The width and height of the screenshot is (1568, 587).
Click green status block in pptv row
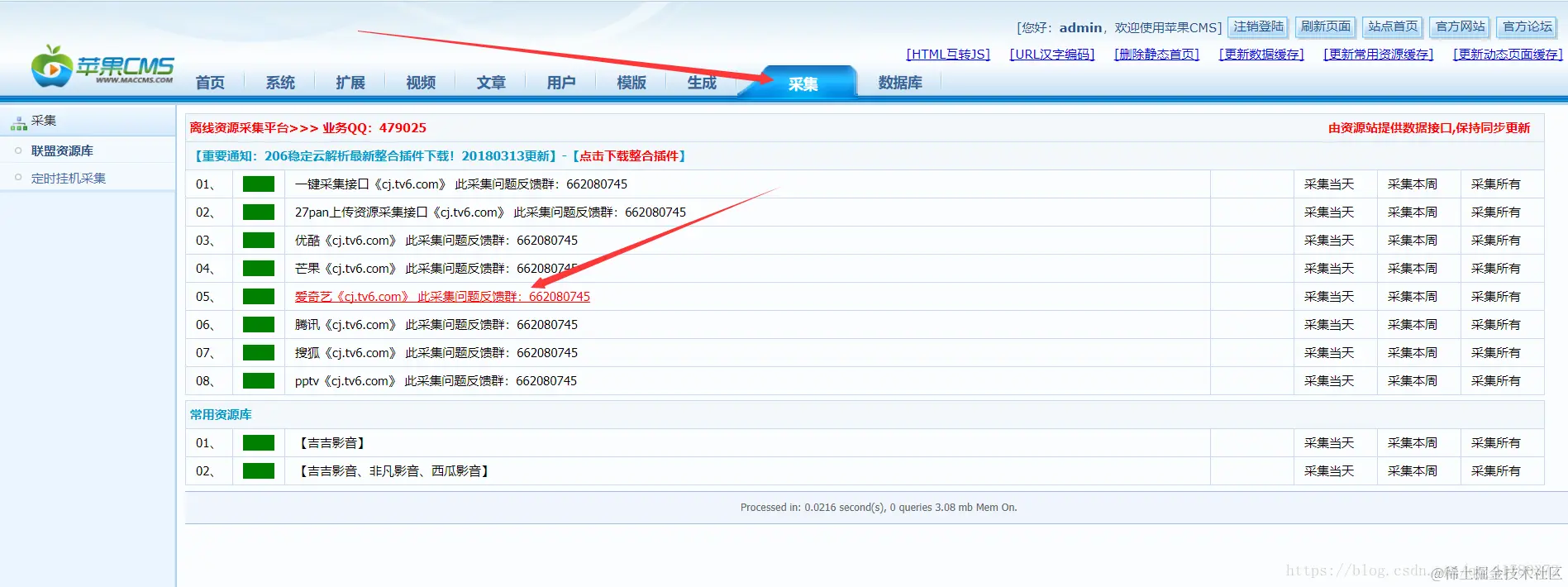pos(259,380)
